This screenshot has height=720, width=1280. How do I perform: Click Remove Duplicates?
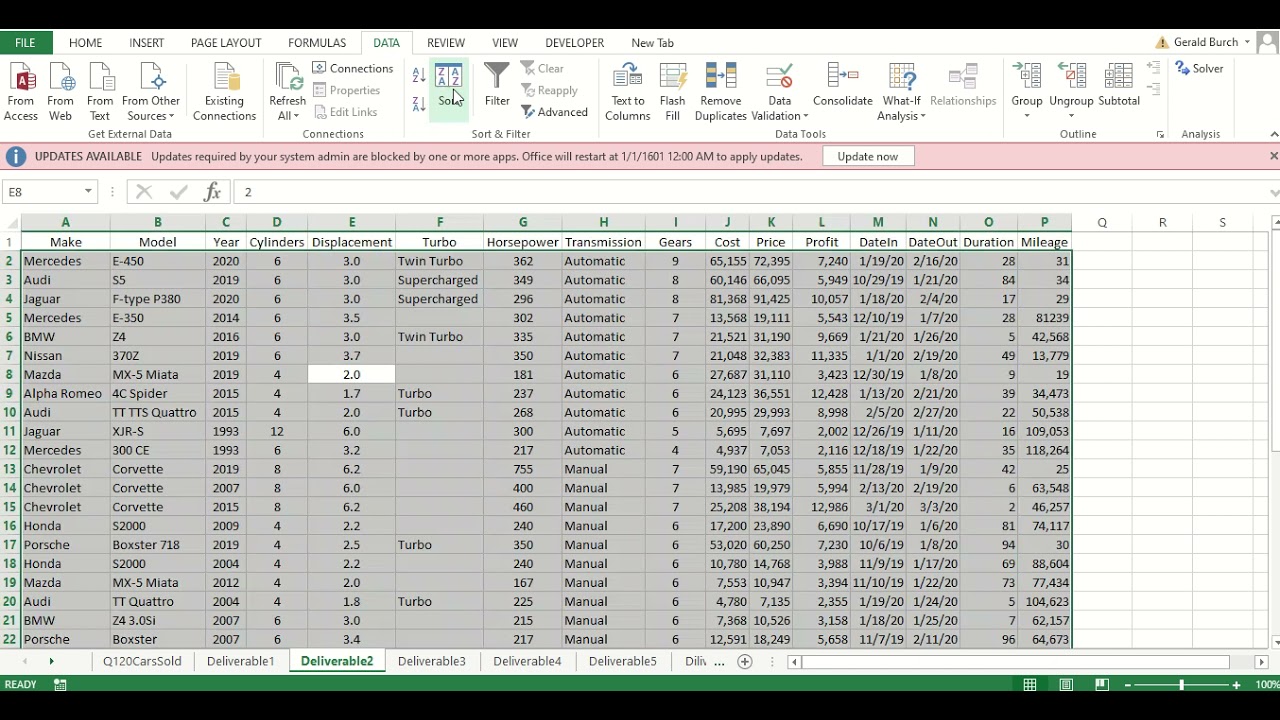click(721, 91)
